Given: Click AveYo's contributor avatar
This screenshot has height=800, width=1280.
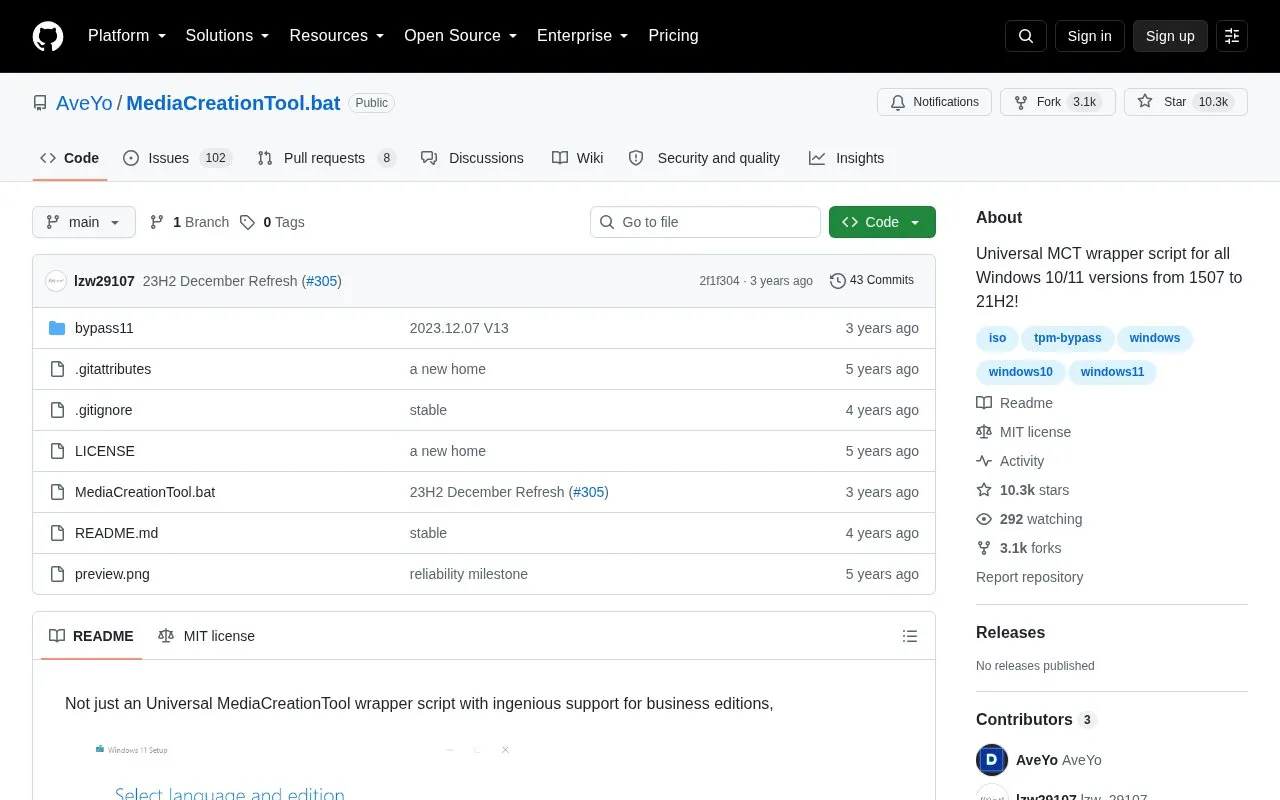Looking at the screenshot, I should [992, 760].
